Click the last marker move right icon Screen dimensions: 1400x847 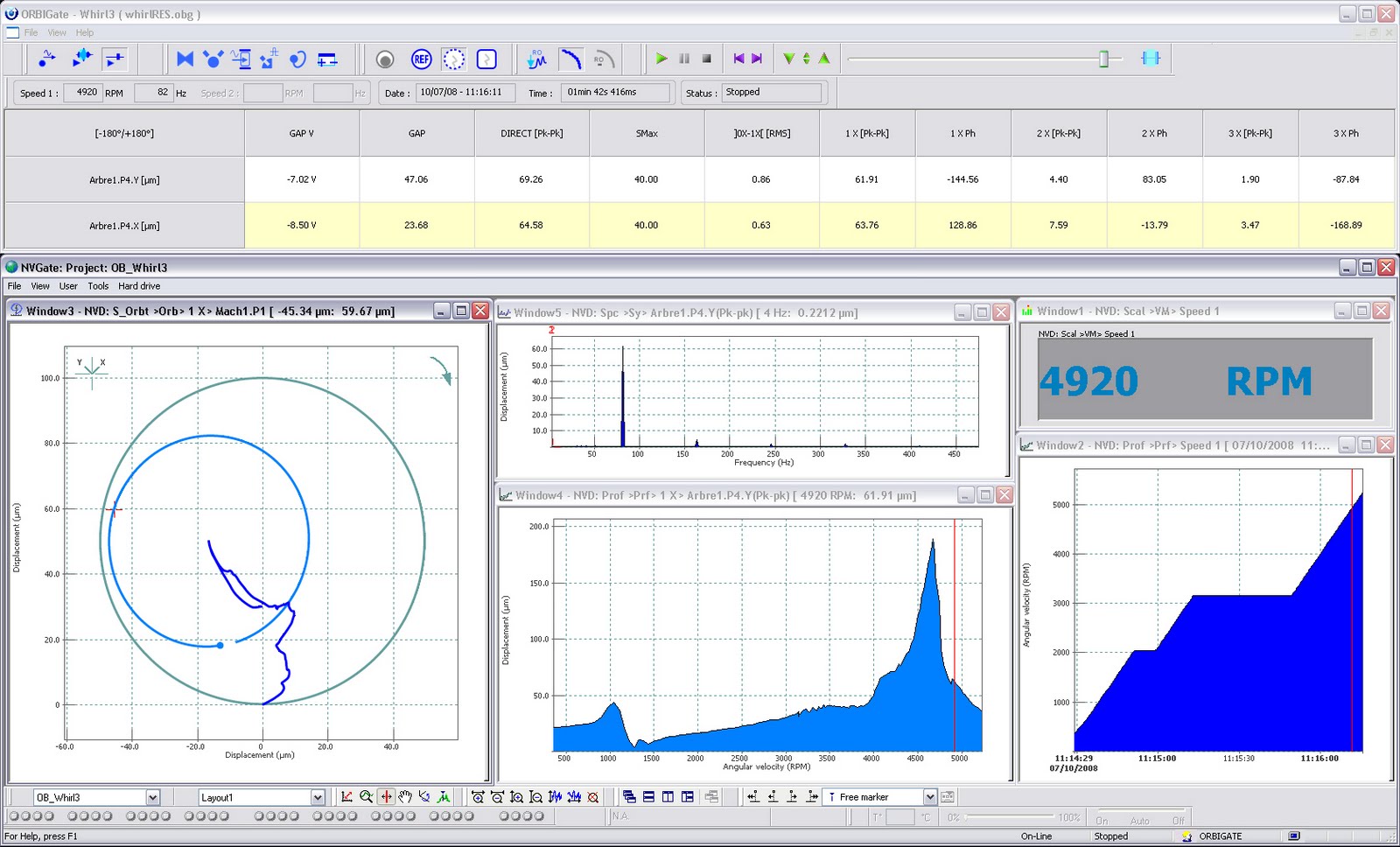click(813, 797)
